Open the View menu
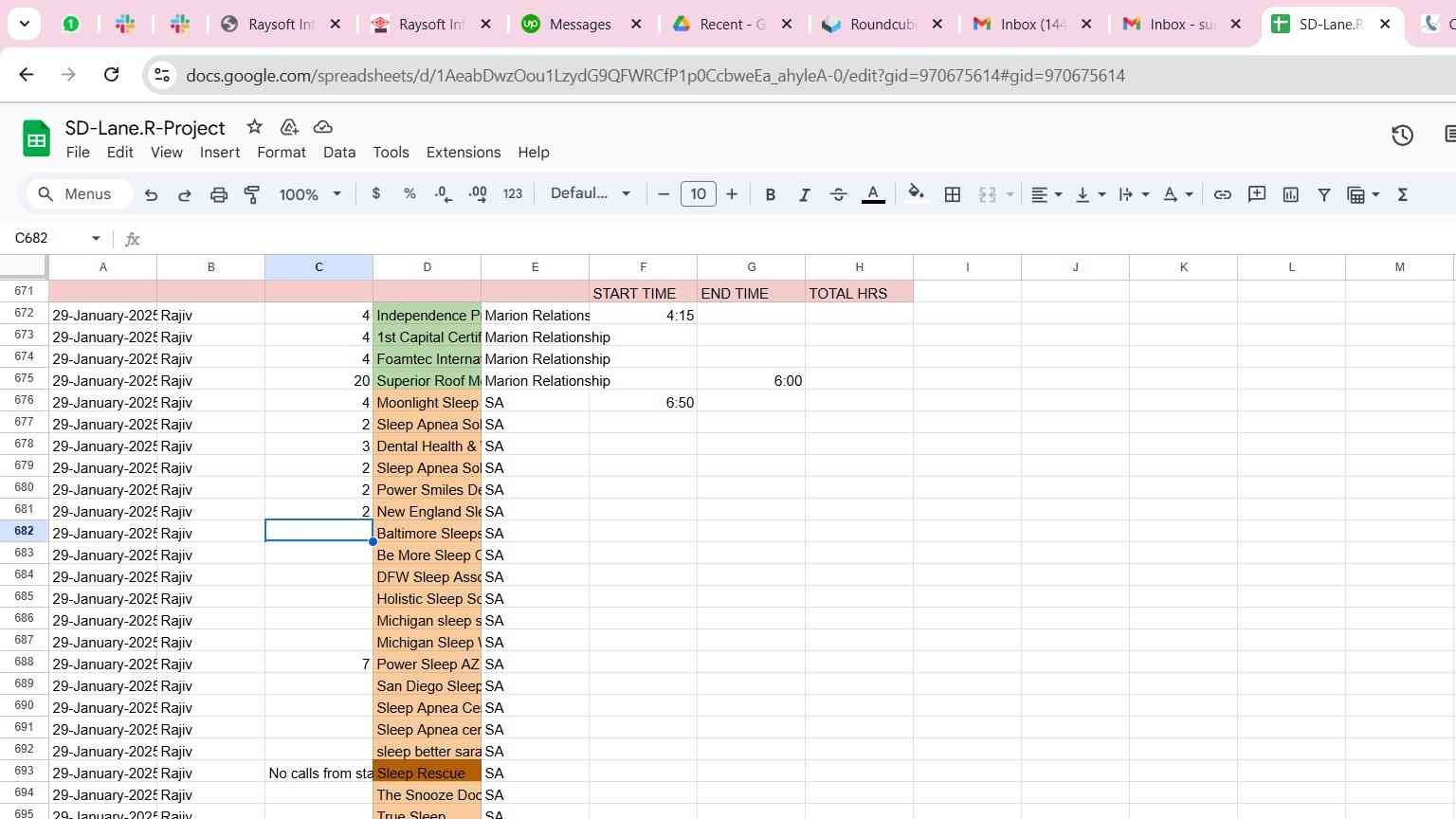The image size is (1456, 819). (x=167, y=152)
